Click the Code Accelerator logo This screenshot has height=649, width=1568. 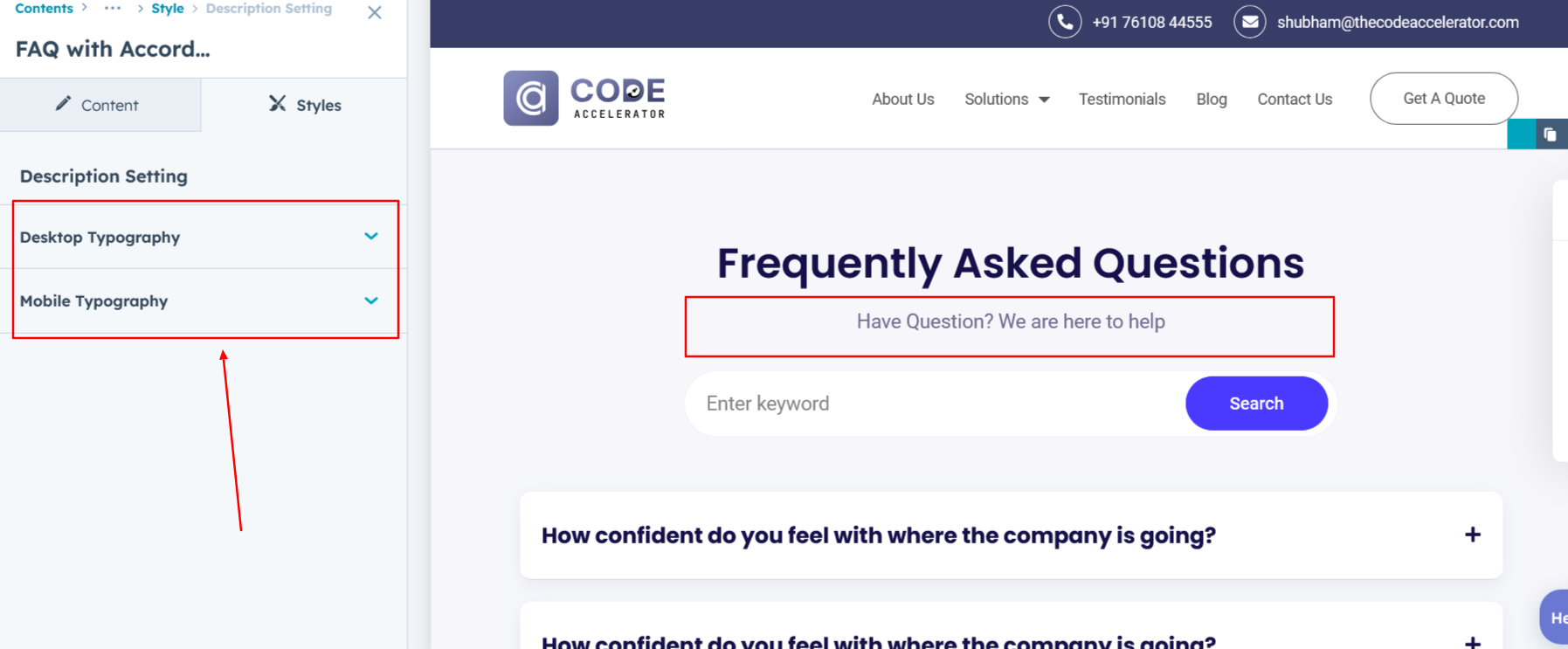point(584,99)
